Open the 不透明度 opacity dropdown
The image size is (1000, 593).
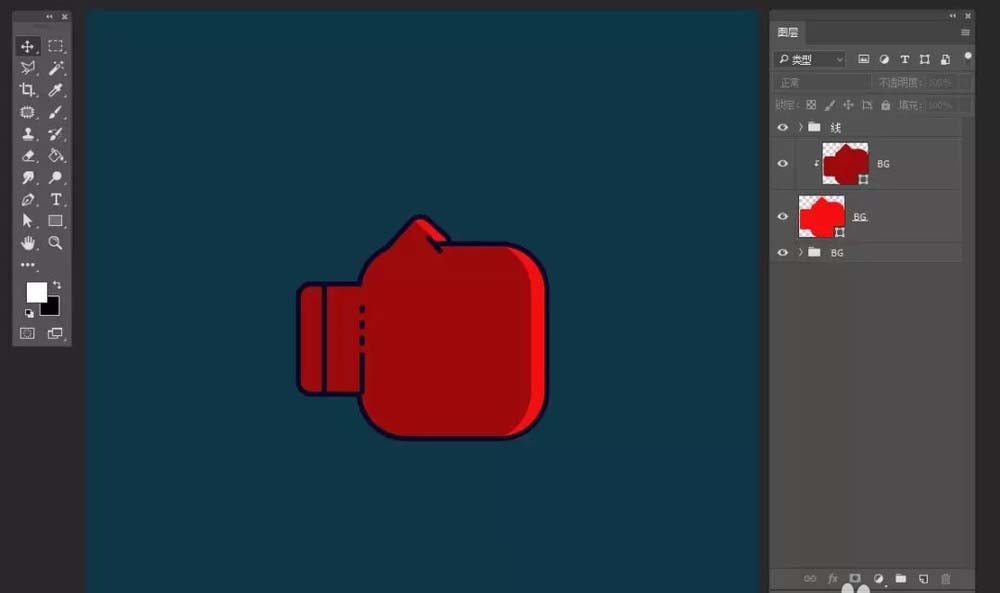(966, 83)
